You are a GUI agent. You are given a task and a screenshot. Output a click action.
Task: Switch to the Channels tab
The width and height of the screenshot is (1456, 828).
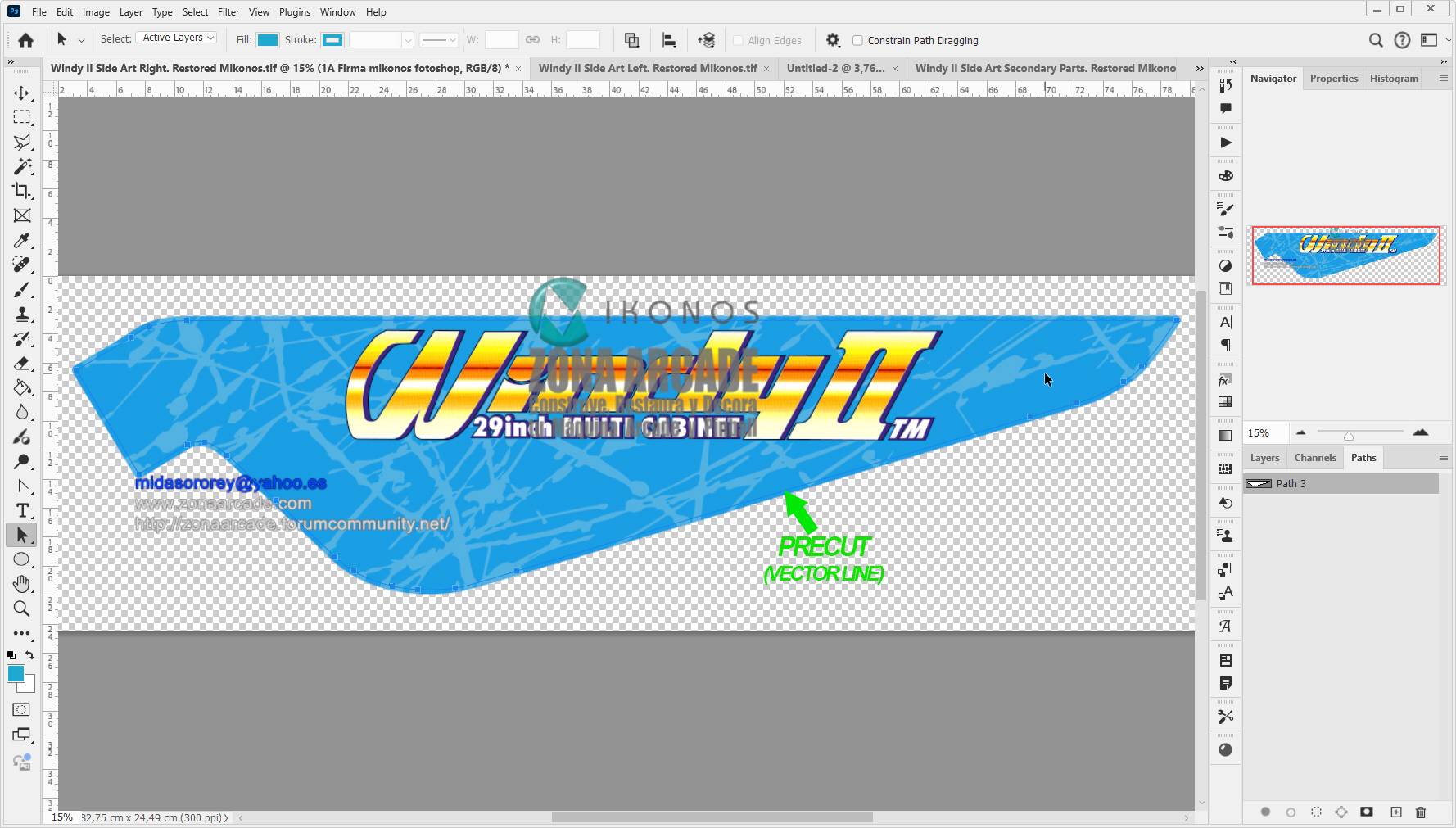click(x=1314, y=458)
